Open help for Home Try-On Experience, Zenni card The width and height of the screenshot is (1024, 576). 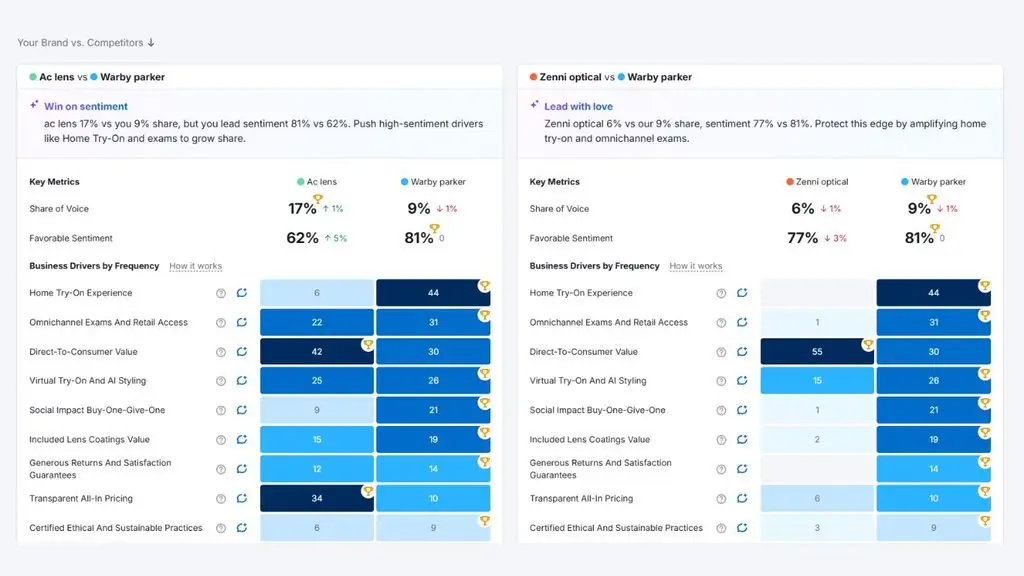pos(721,293)
